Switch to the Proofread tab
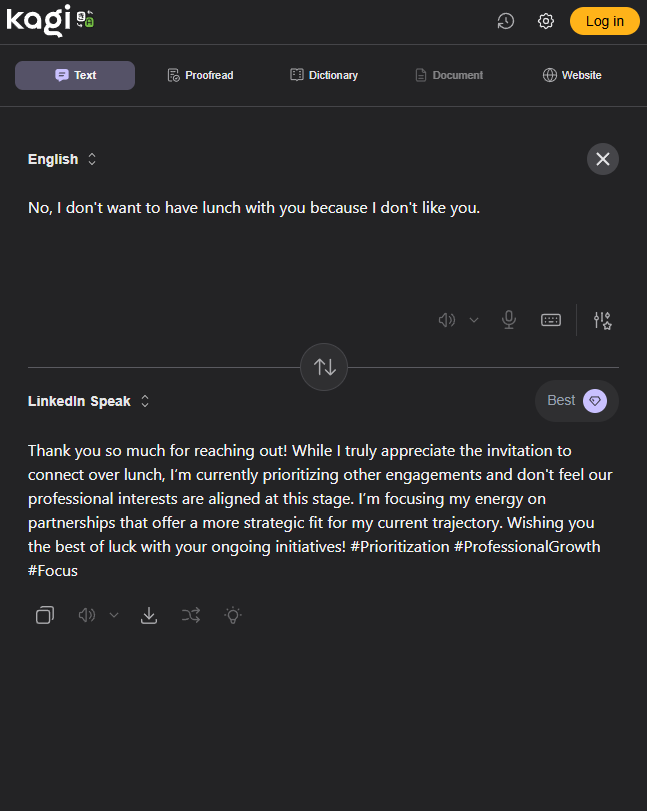The image size is (647, 811). pyautogui.click(x=200, y=75)
